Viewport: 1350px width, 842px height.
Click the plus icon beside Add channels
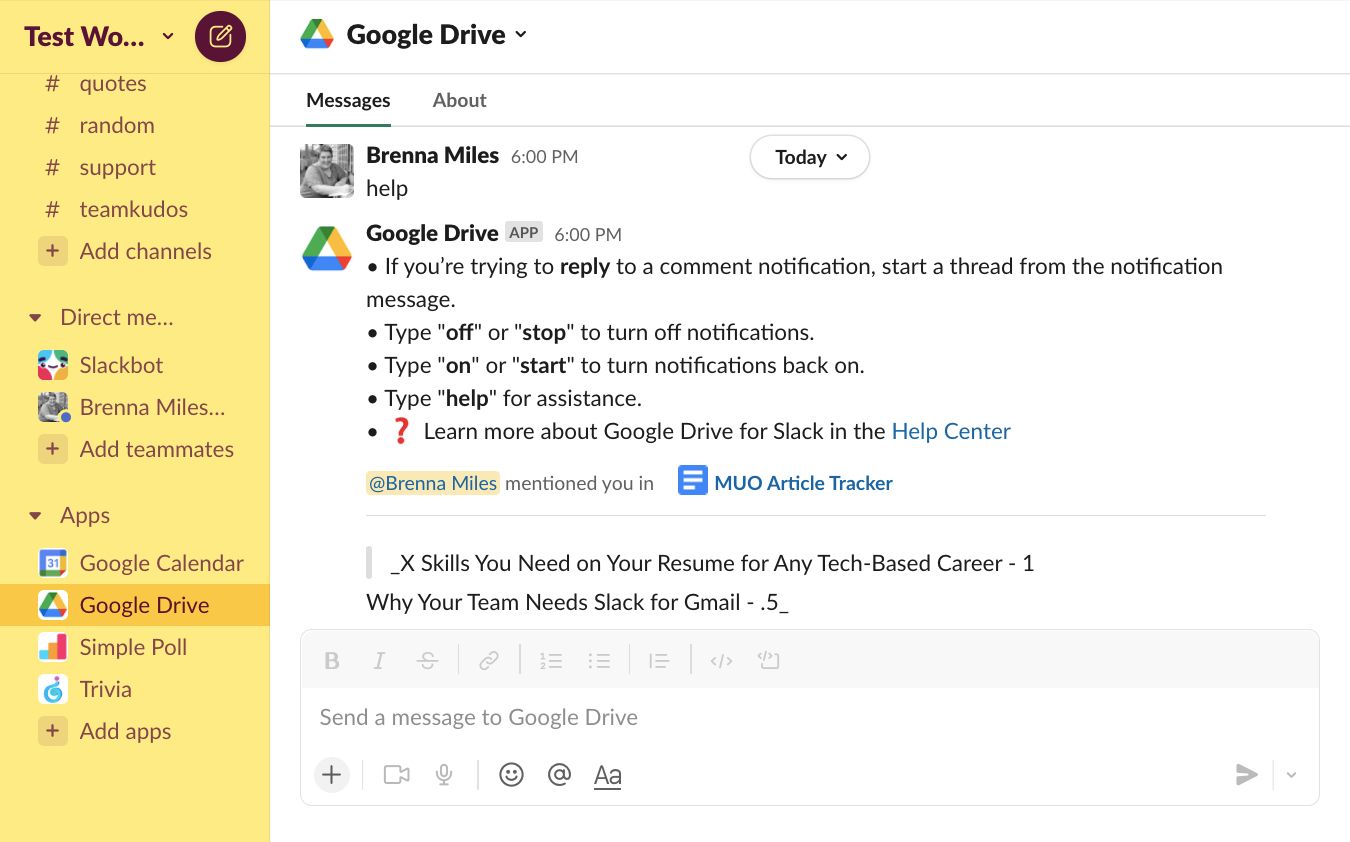53,252
